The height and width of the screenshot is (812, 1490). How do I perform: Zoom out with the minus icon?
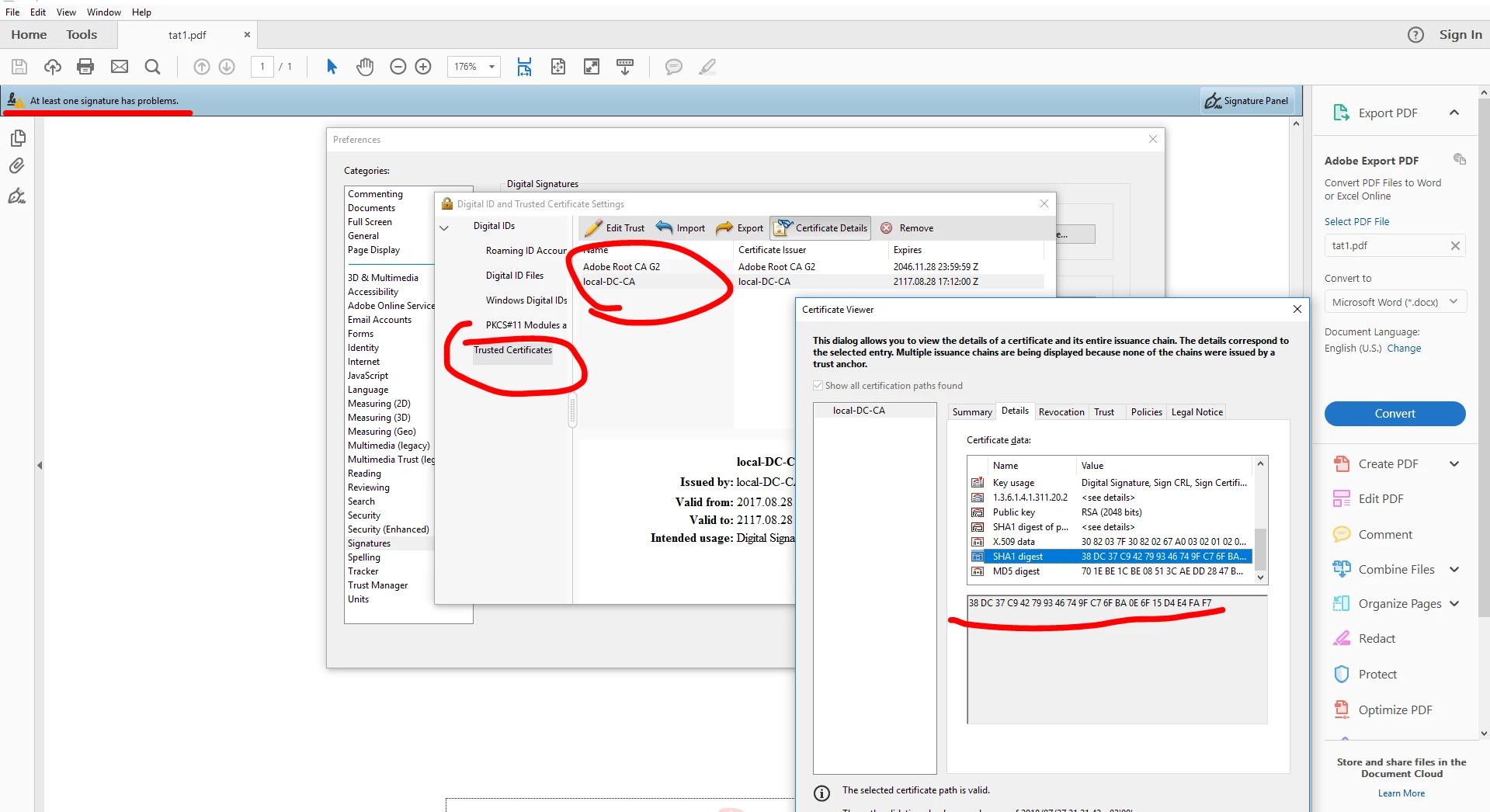[x=398, y=67]
